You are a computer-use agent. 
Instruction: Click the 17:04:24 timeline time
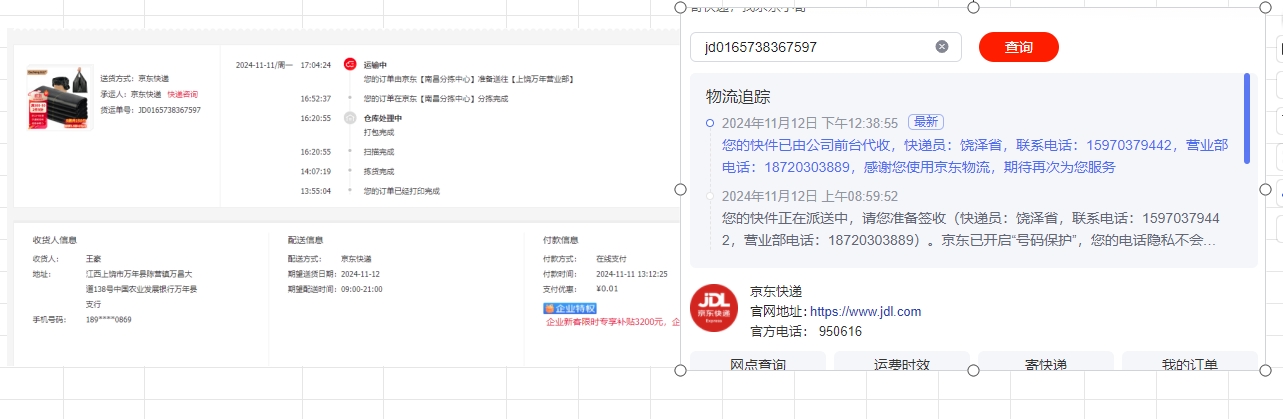click(x=315, y=65)
